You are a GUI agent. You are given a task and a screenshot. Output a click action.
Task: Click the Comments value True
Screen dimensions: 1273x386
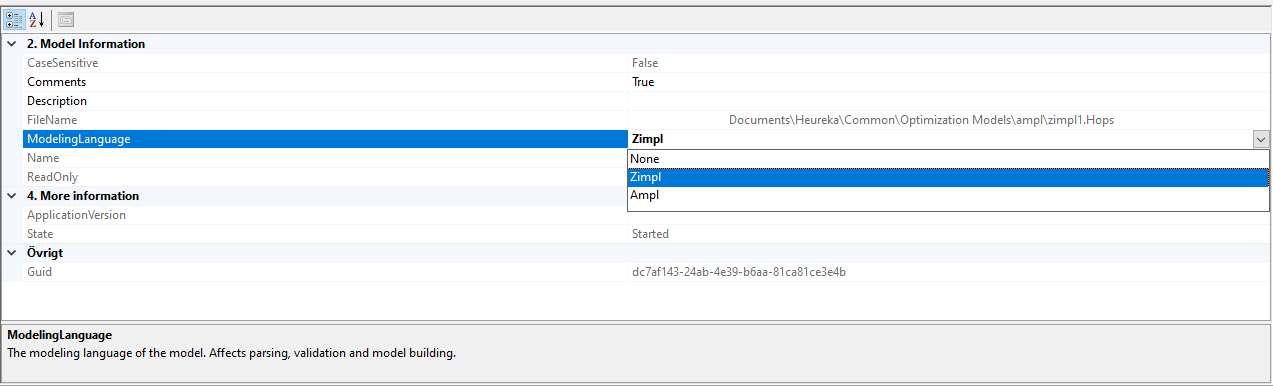(643, 82)
